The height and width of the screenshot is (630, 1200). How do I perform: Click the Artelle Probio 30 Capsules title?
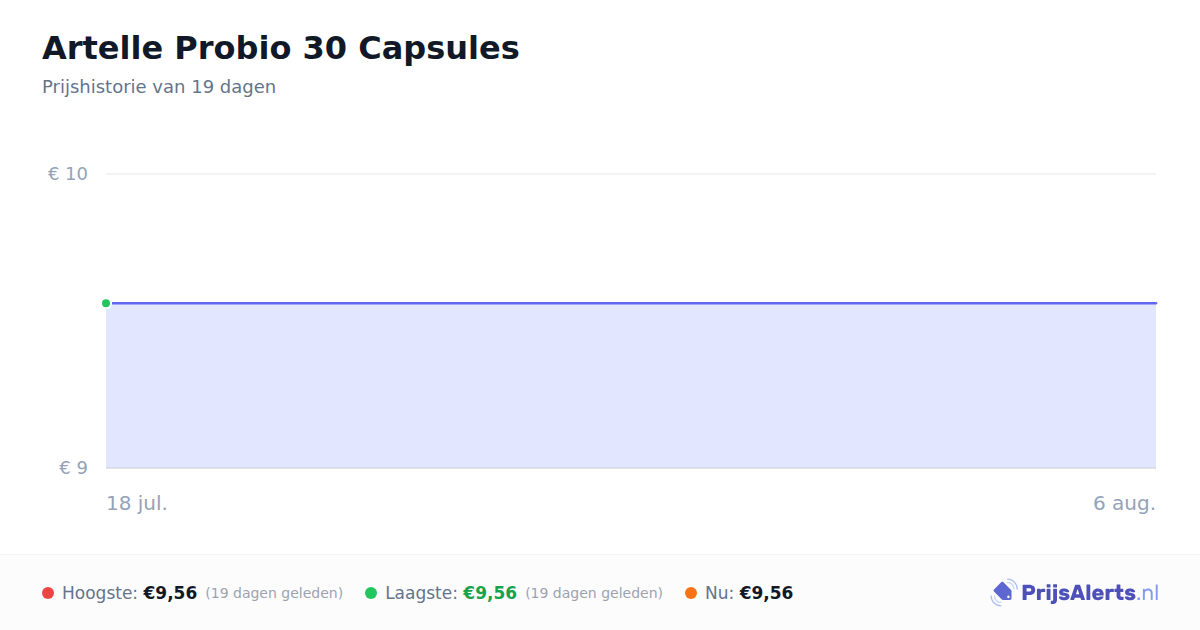tap(281, 48)
